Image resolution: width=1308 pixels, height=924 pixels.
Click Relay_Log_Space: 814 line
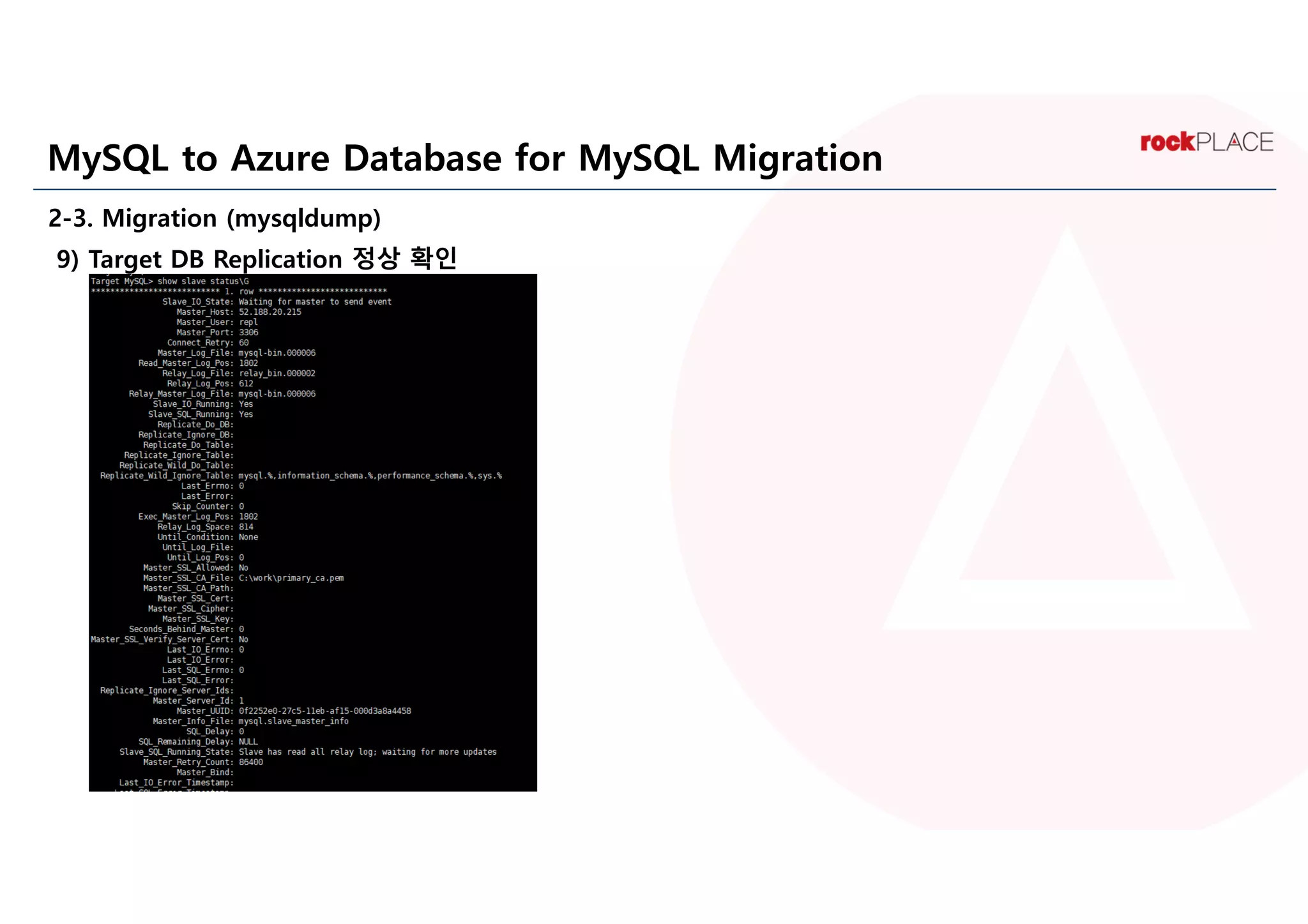(x=206, y=526)
